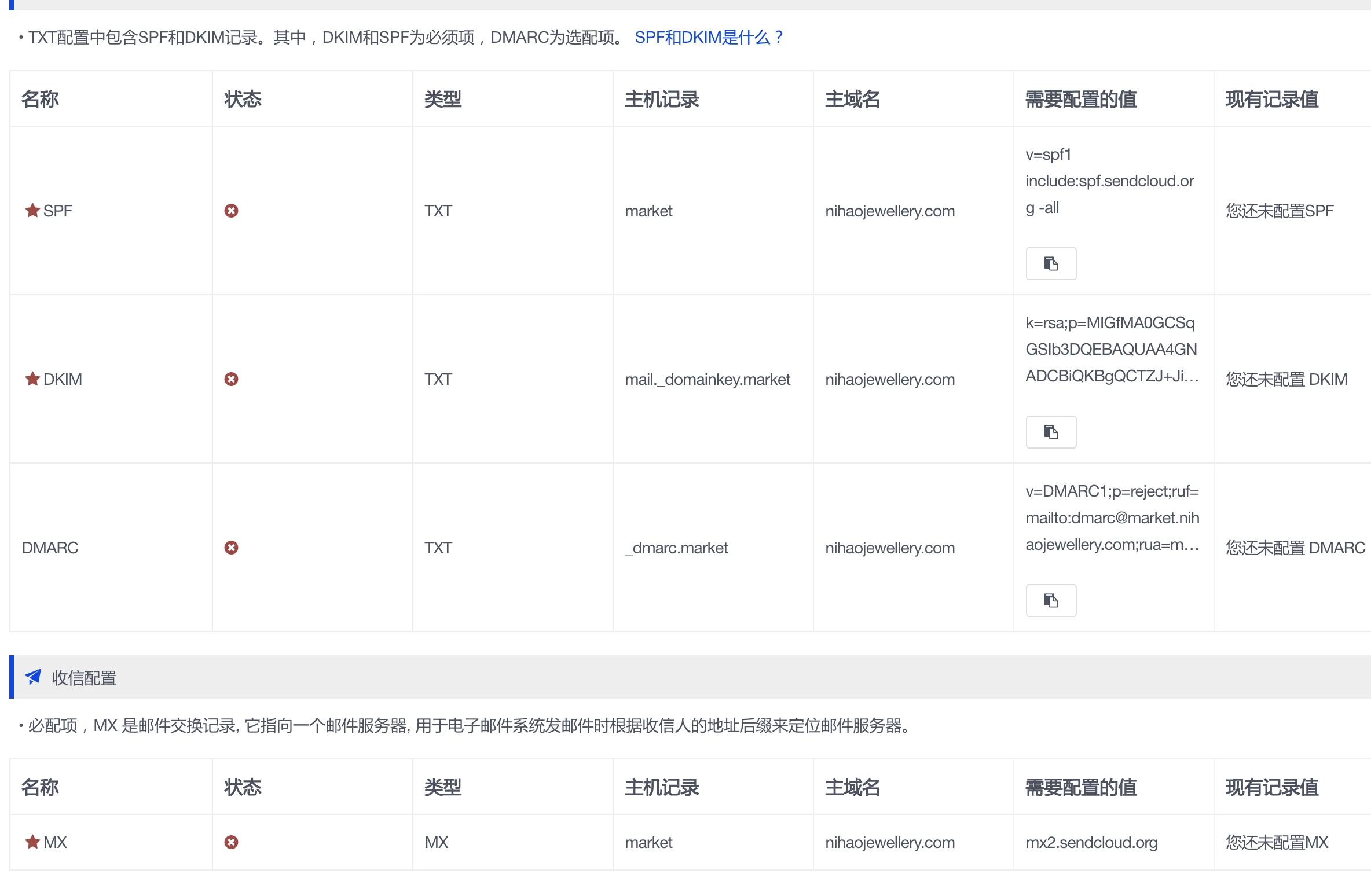Screen dimensions: 1371x896
Task: Click the SPF row error status icon
Action: [x=231, y=211]
